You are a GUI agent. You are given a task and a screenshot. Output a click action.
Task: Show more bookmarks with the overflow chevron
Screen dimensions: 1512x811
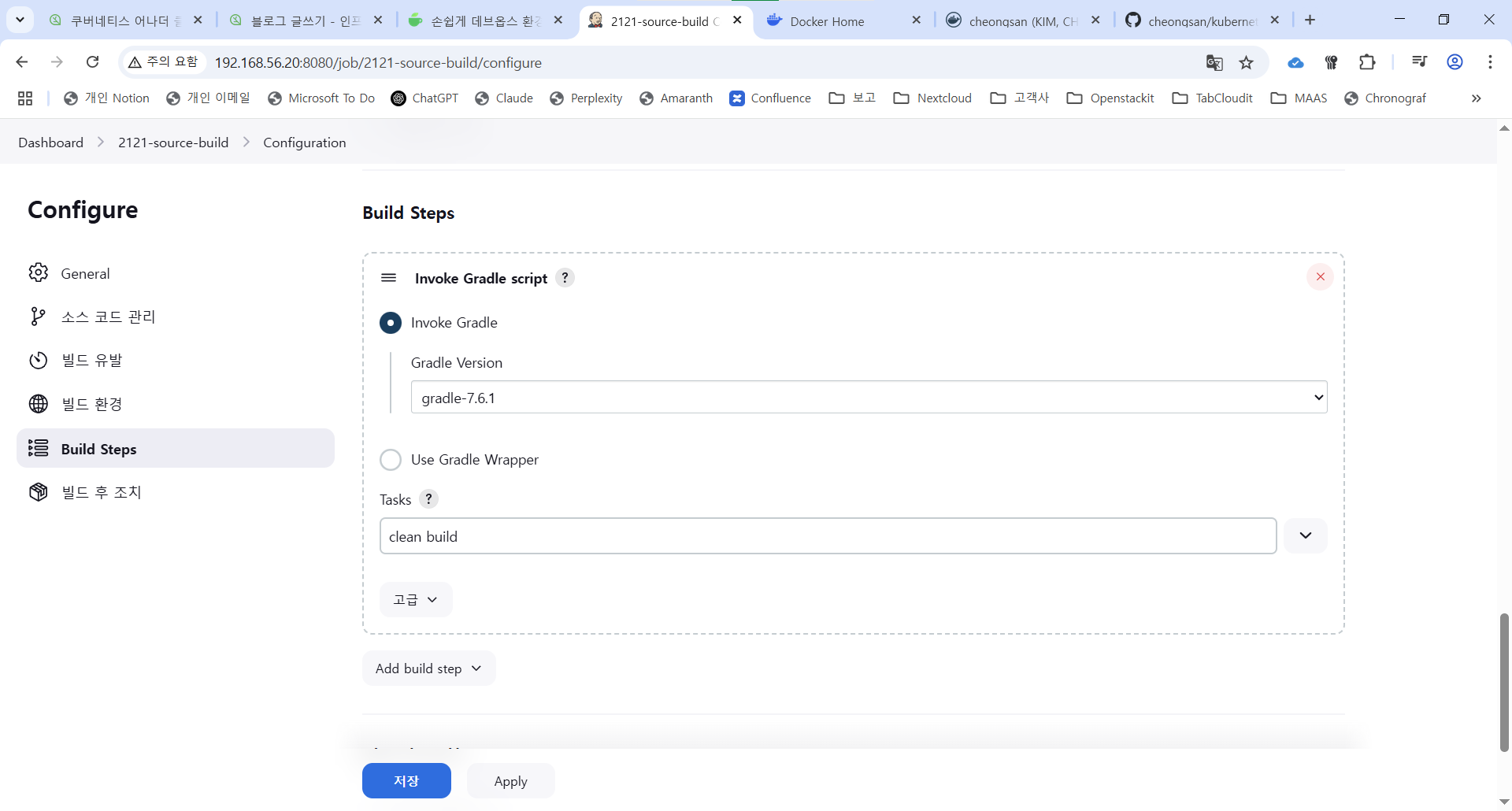click(x=1477, y=98)
